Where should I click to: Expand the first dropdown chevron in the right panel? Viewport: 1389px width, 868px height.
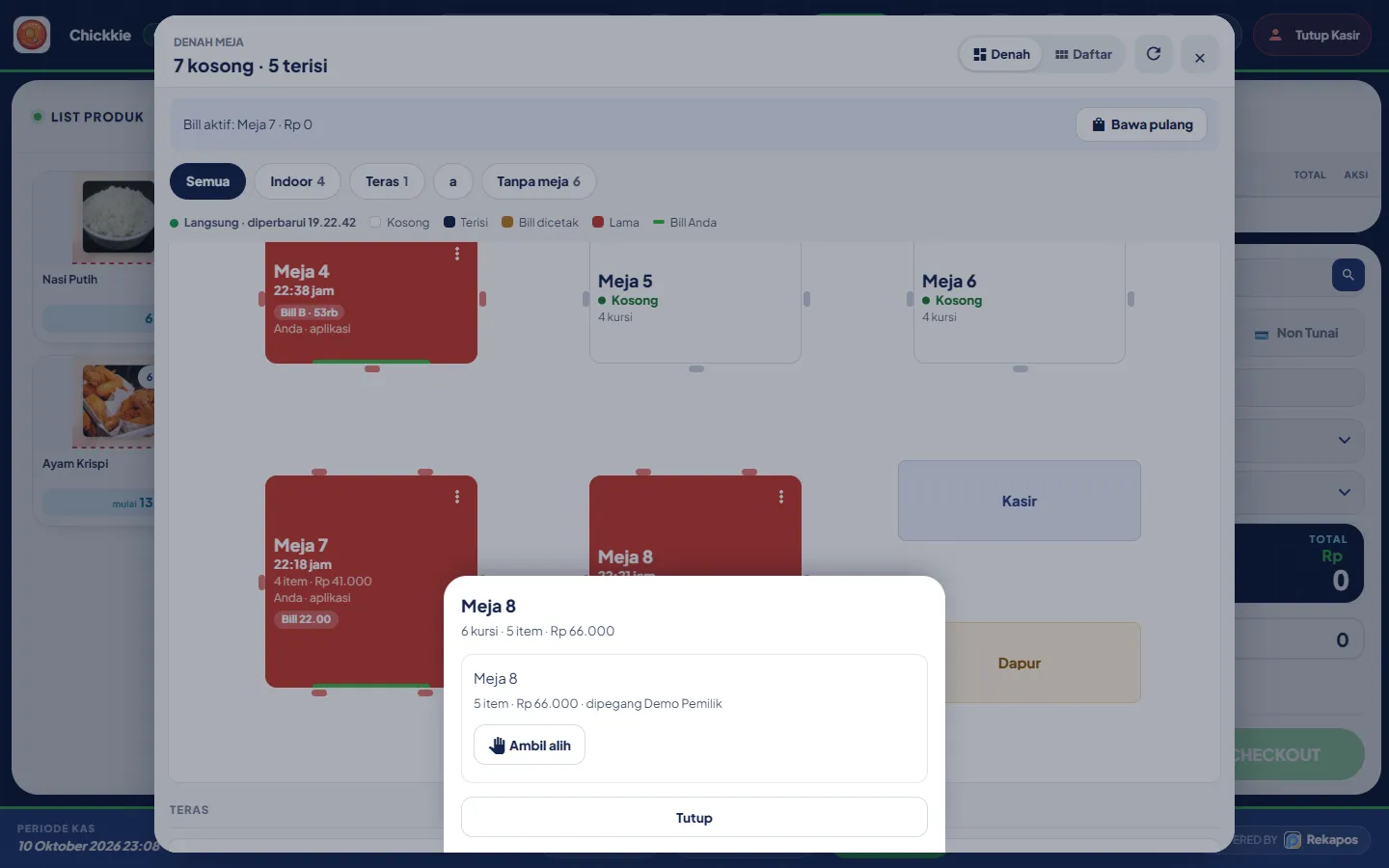(1345, 440)
